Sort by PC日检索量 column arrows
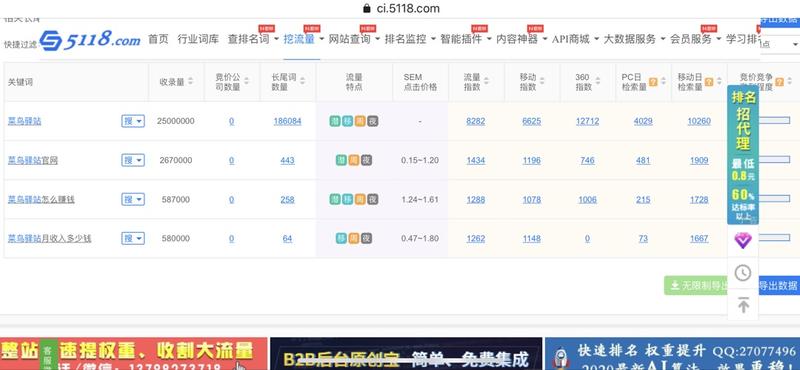Viewport: 800px width, 370px height. coord(663,82)
